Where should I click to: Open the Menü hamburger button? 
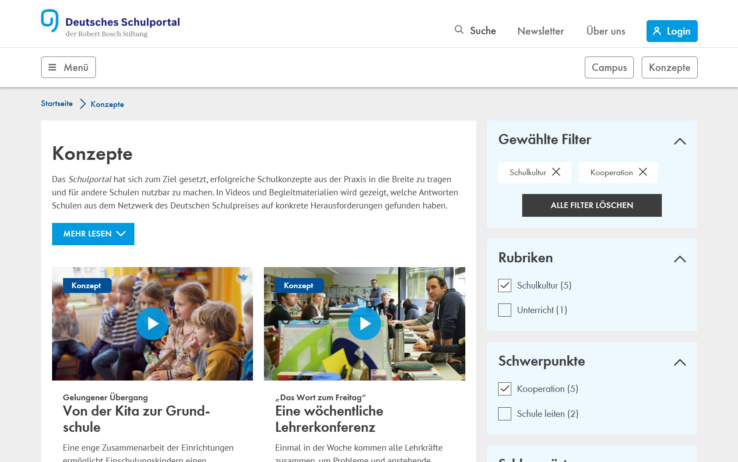click(x=68, y=67)
